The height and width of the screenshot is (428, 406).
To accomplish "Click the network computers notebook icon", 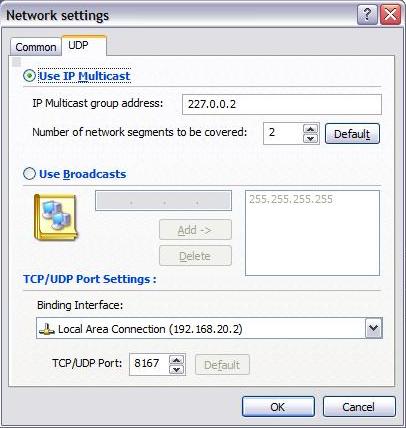I will pos(56,217).
